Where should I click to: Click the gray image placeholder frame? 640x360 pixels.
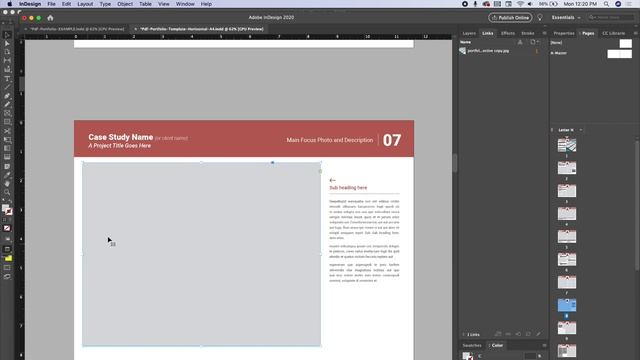click(201, 254)
